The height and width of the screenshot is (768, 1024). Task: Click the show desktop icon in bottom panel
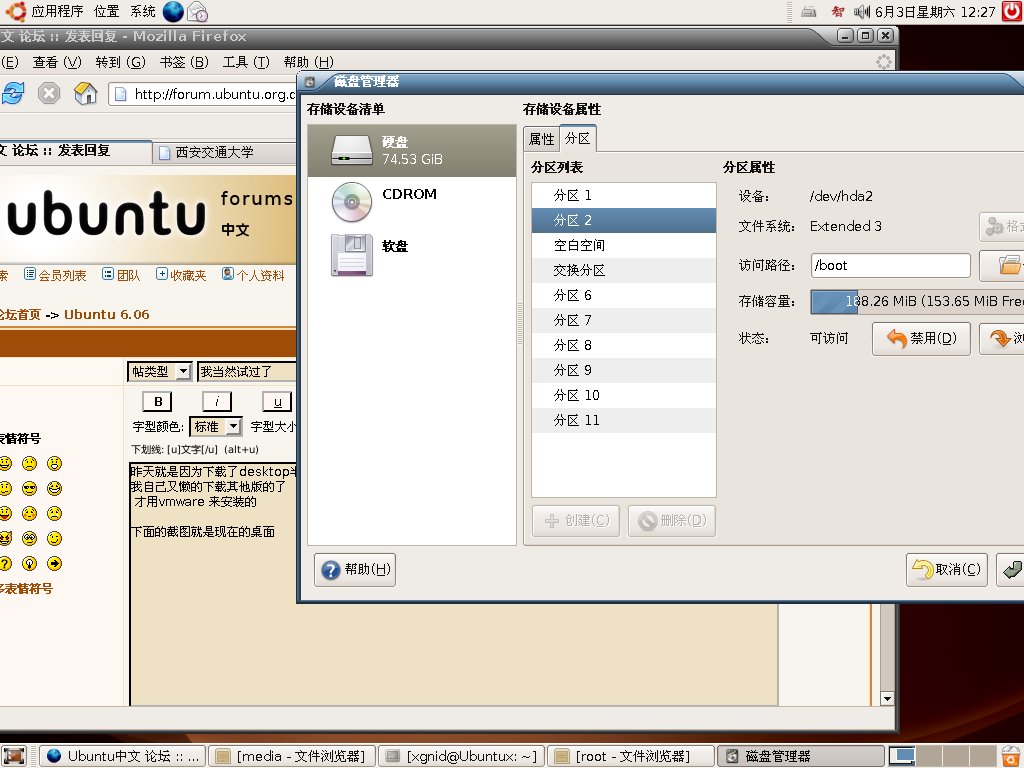[x=13, y=756]
